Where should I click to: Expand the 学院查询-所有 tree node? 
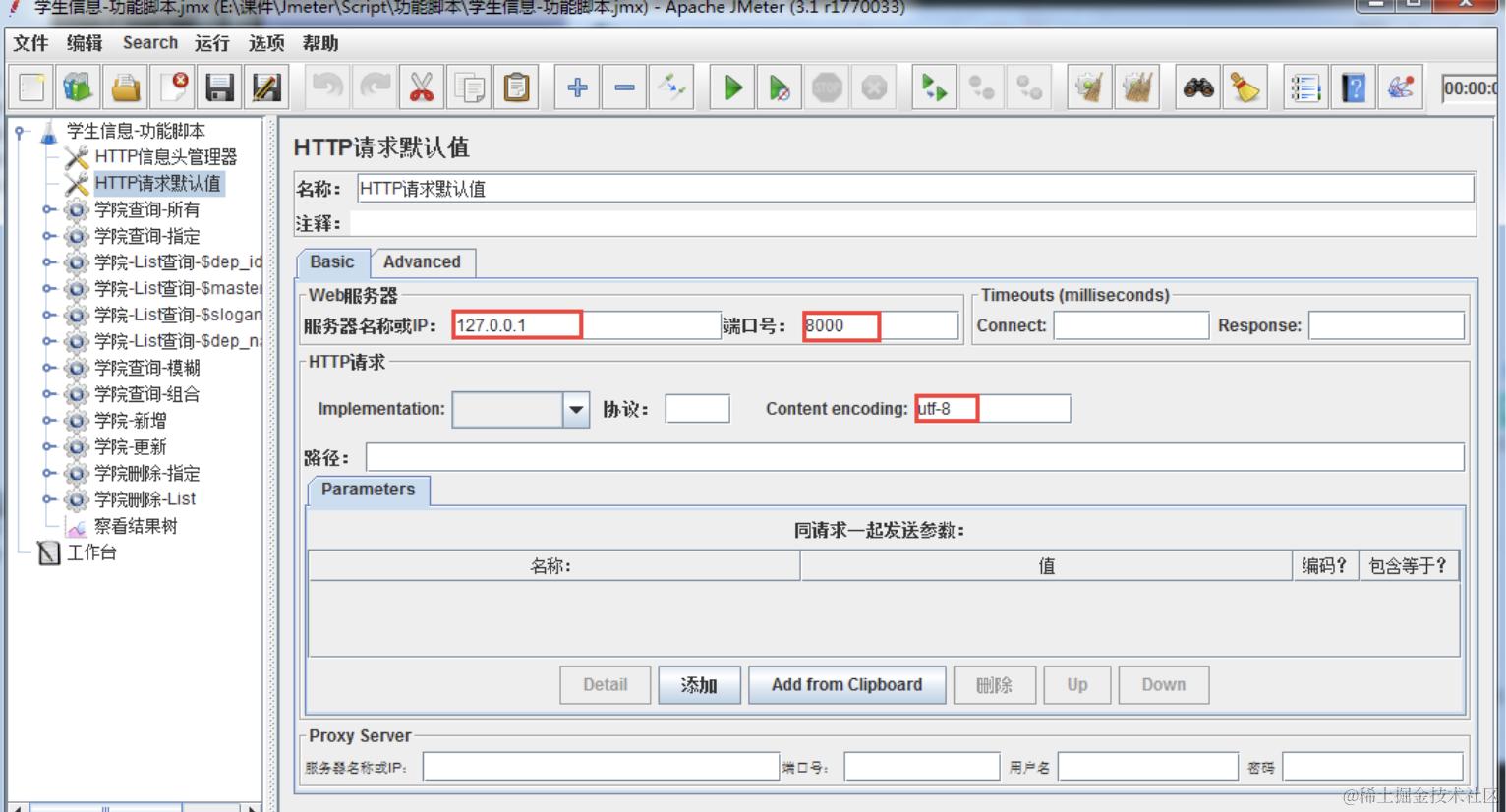click(48, 209)
